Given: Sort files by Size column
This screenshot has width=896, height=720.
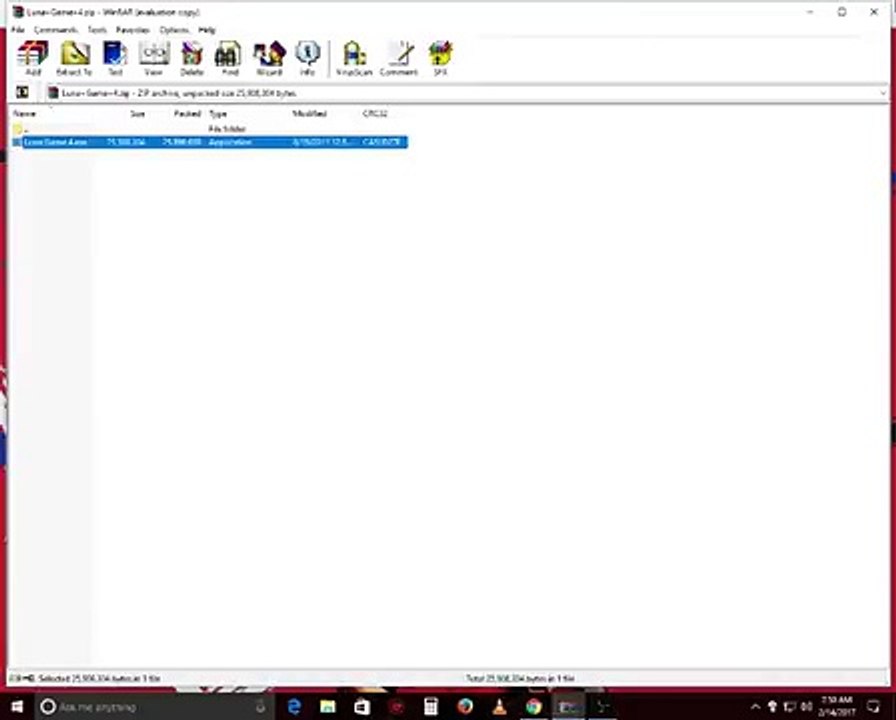Looking at the screenshot, I should tap(137, 114).
